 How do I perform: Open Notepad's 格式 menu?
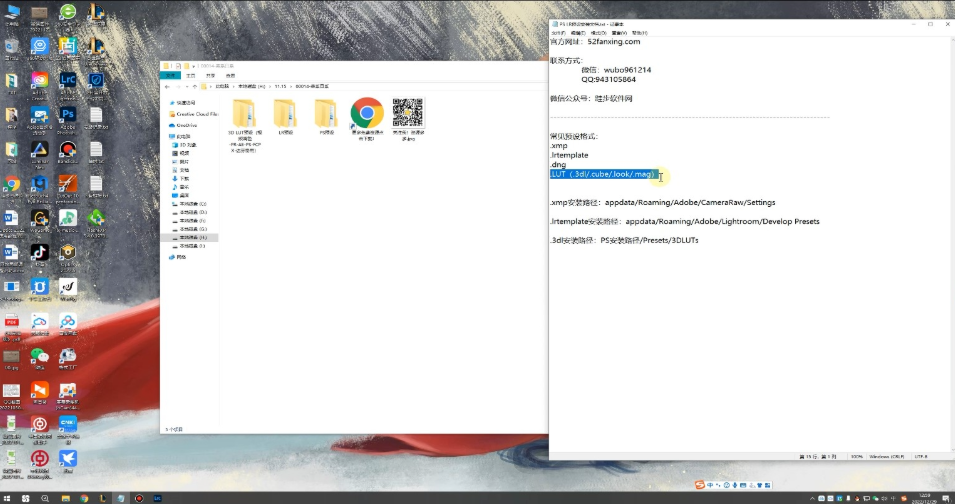[x=598, y=32]
